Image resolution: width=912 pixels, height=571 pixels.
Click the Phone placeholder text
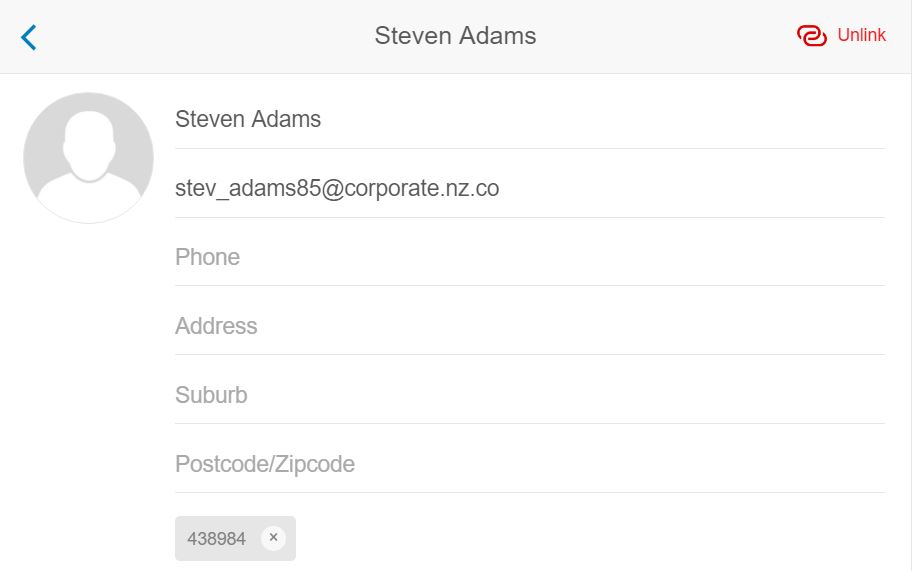point(208,257)
